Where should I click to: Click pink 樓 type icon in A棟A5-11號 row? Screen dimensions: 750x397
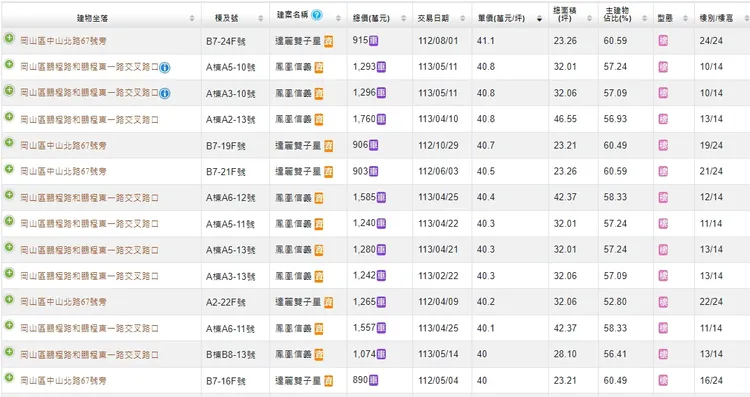tap(663, 223)
